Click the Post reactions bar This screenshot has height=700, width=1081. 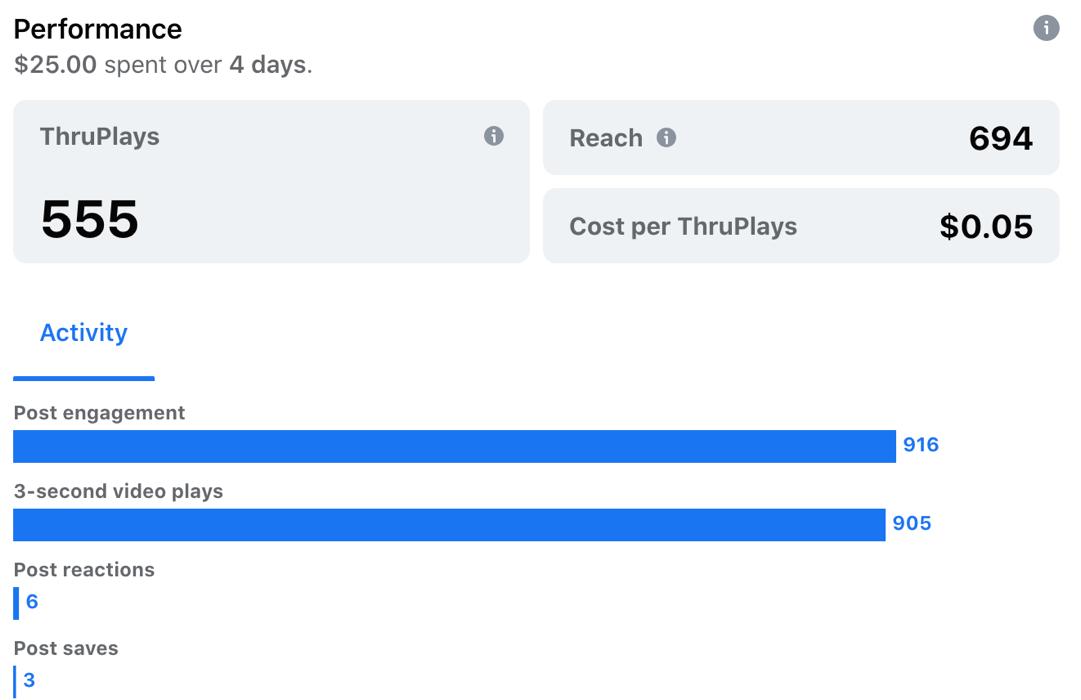click(17, 603)
